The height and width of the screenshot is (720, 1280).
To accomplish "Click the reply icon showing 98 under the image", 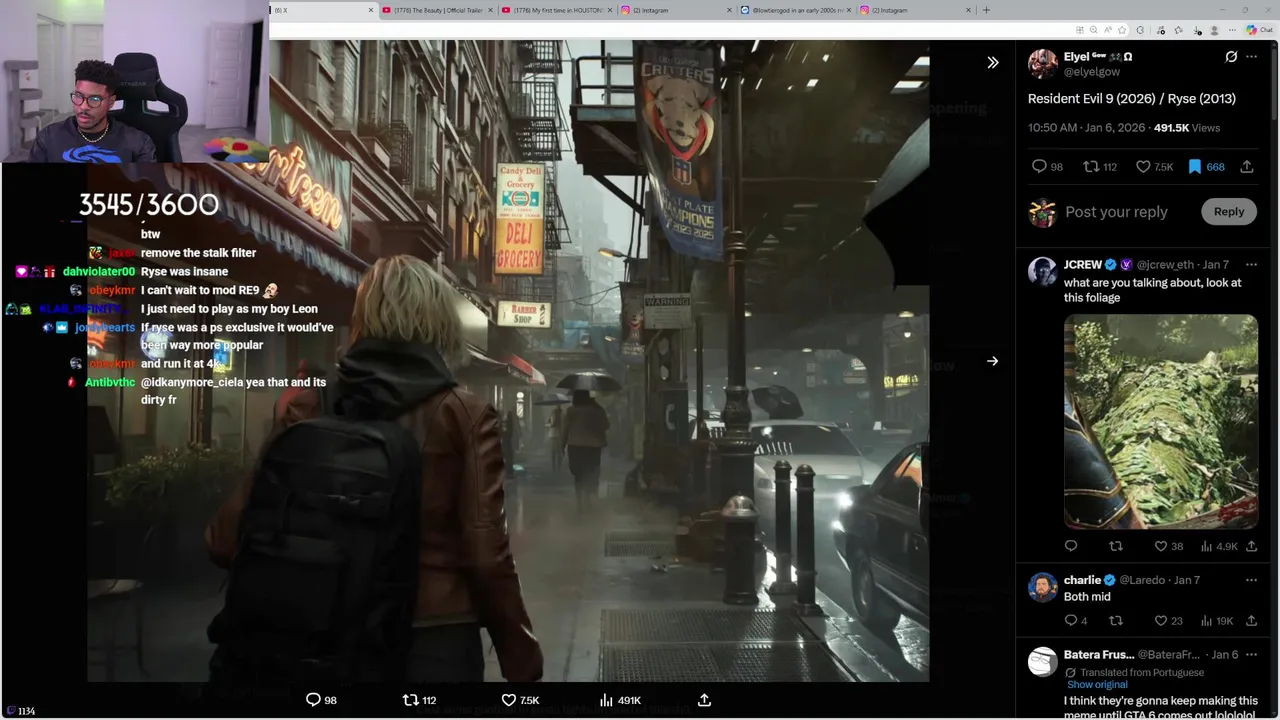I will click(x=321, y=700).
